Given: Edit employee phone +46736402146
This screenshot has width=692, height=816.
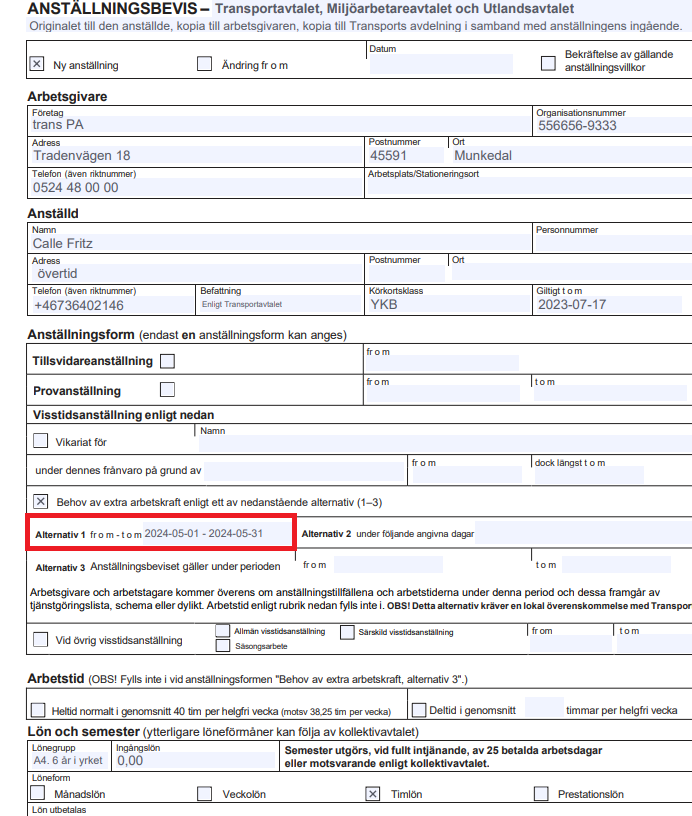Looking at the screenshot, I should coord(112,305).
